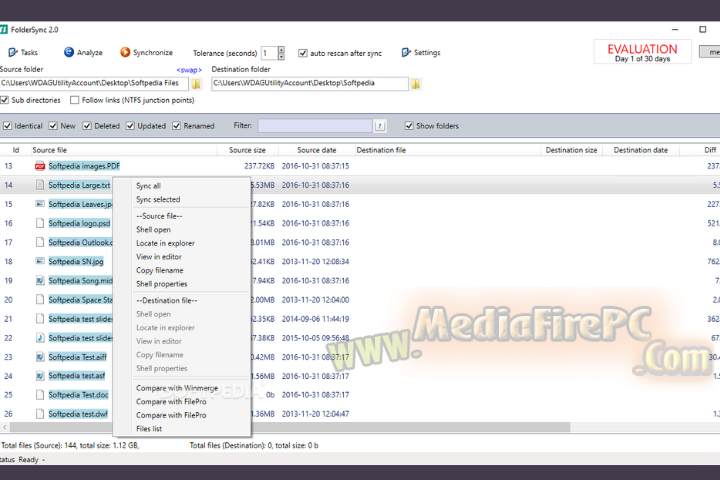Select source Copy filename entry
720x480 pixels.
pyautogui.click(x=160, y=271)
